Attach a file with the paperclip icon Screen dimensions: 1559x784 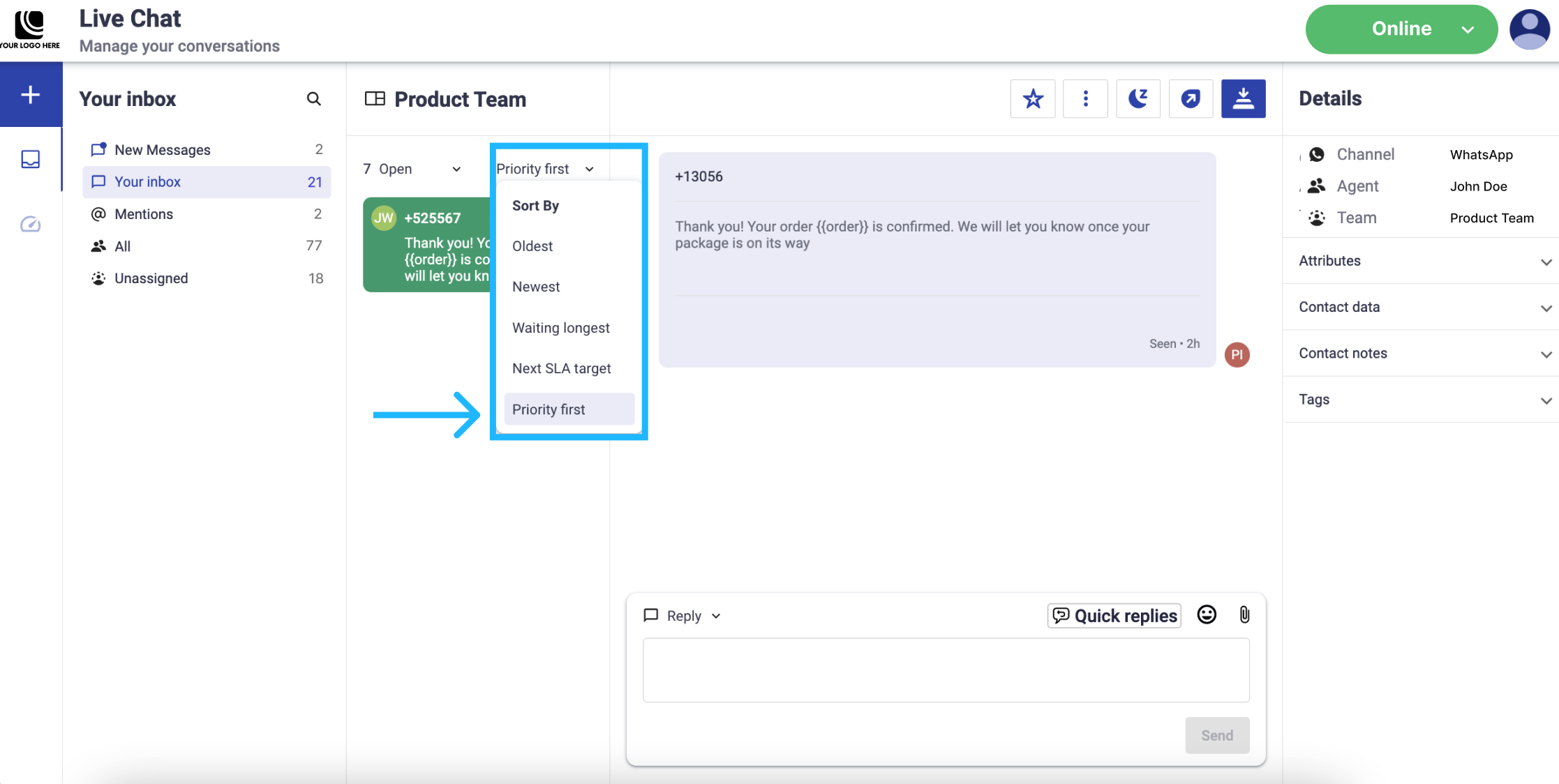[1244, 615]
